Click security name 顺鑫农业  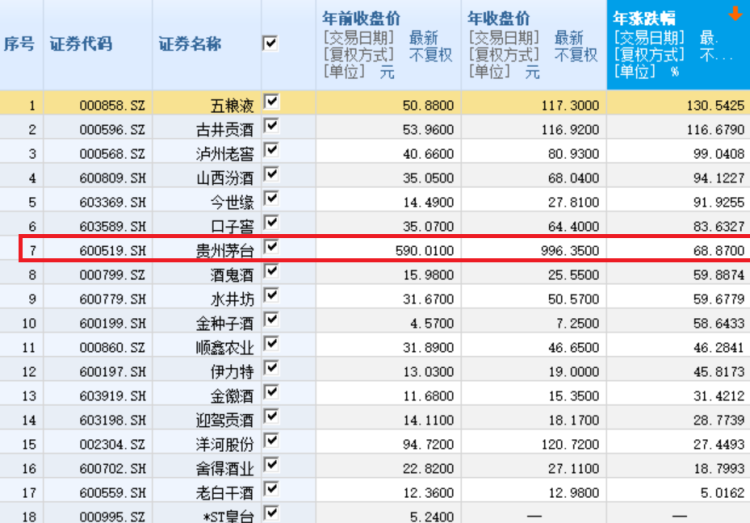(225, 348)
